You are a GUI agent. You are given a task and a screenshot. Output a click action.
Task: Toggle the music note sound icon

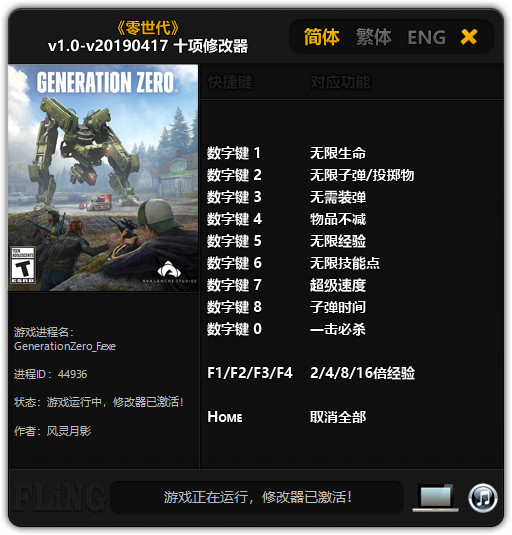tap(483, 498)
